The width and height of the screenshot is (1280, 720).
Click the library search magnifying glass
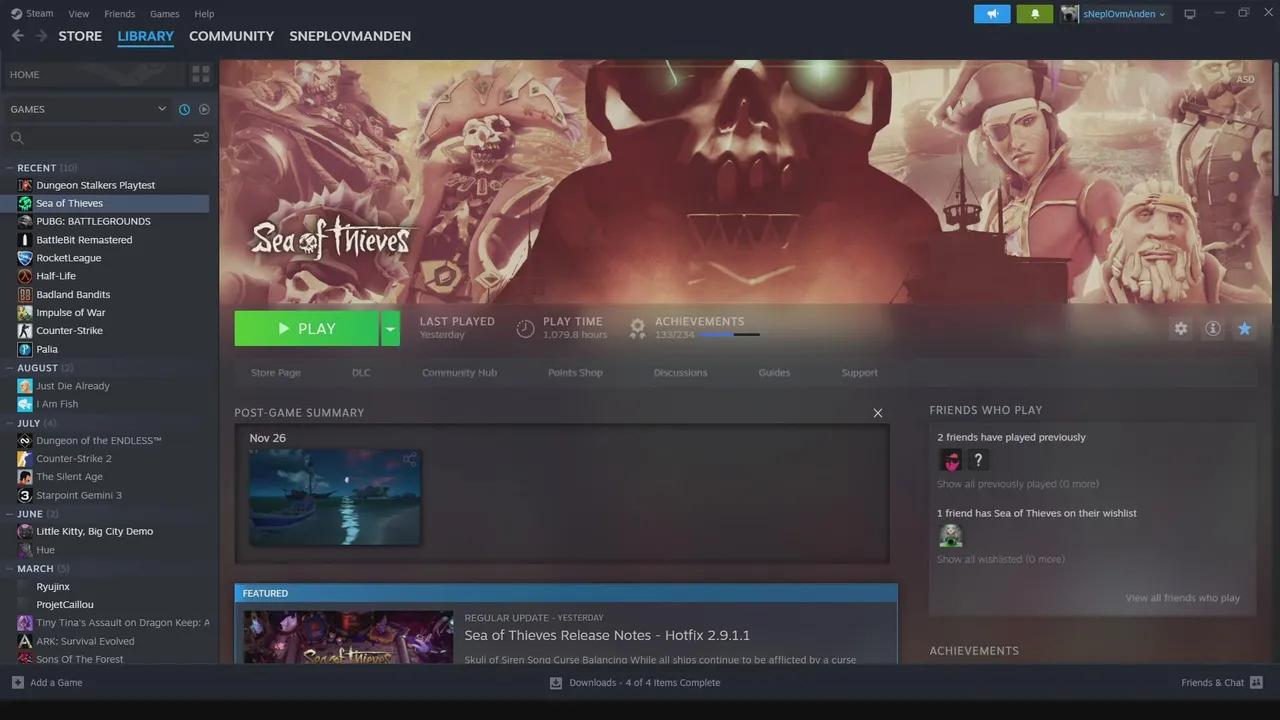(17, 137)
